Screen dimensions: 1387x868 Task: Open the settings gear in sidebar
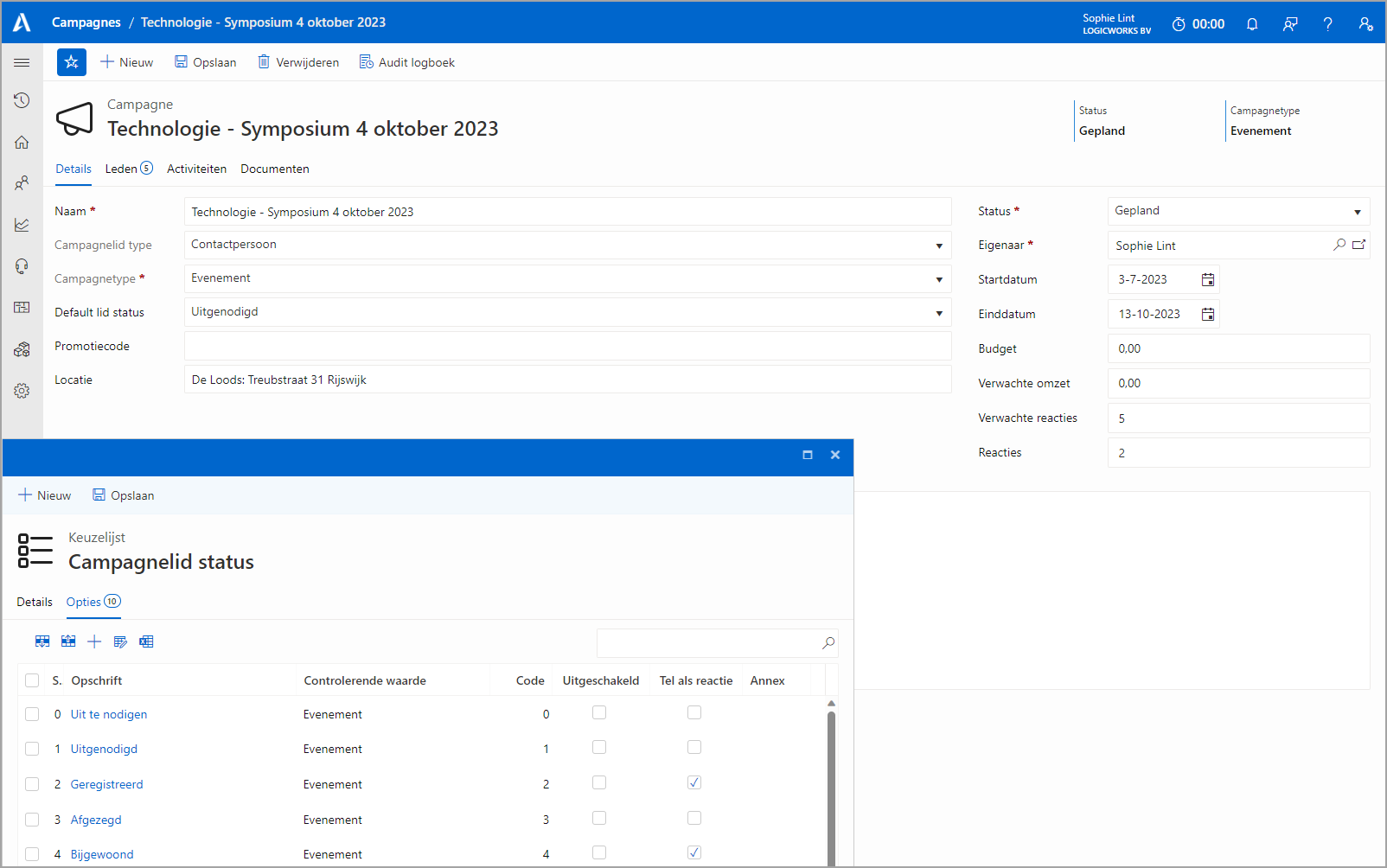(22, 391)
